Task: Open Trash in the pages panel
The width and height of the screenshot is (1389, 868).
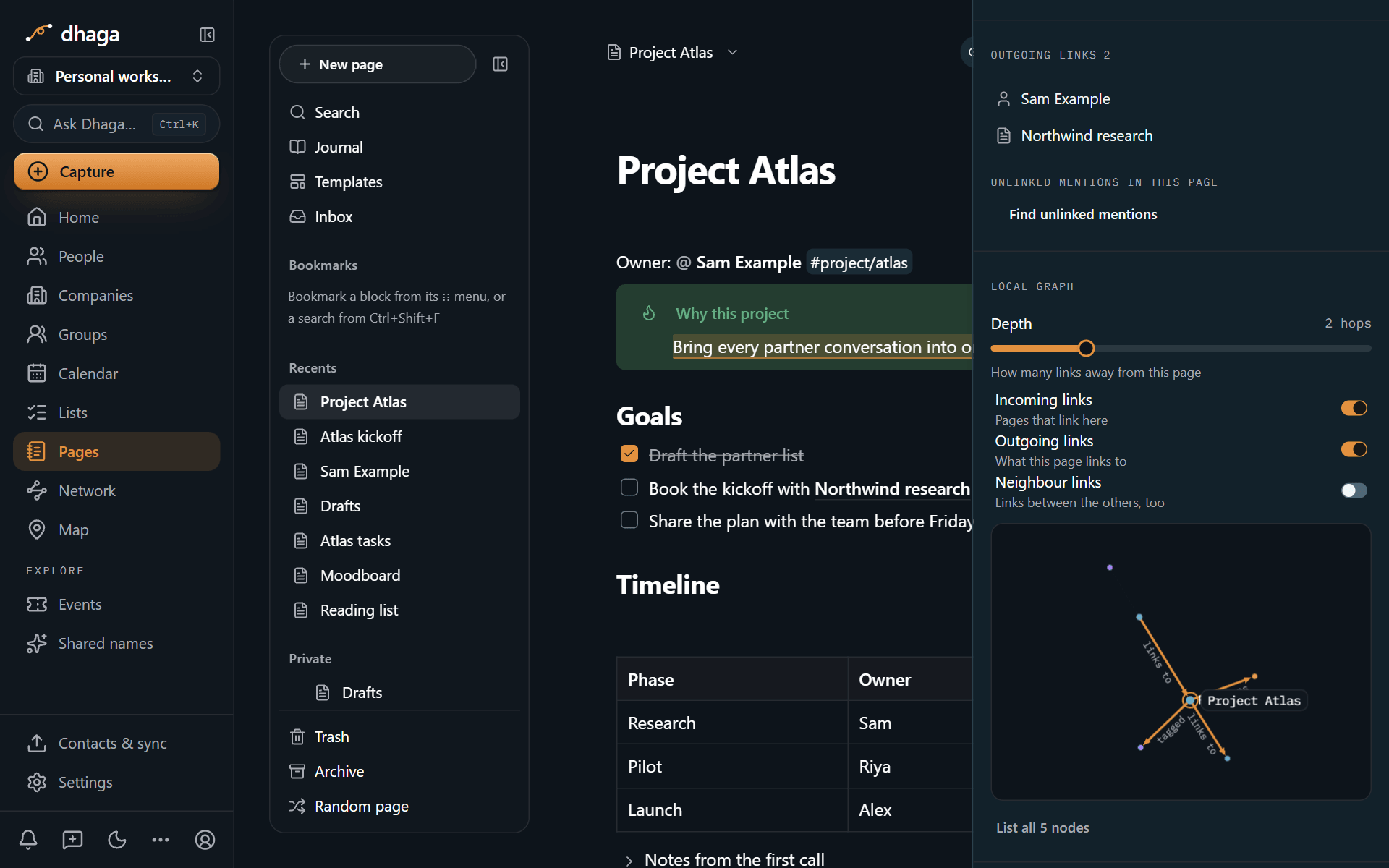Action: (x=399, y=736)
